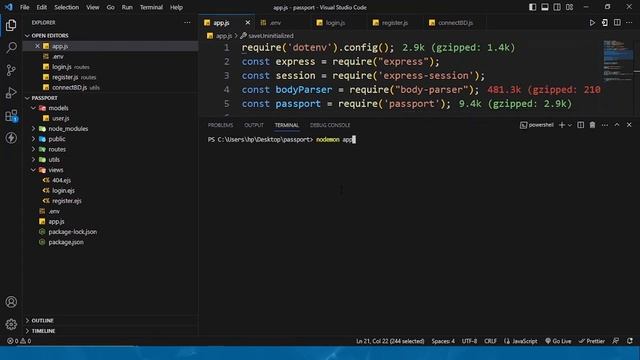Expand the public folder
The width and height of the screenshot is (640, 360).
point(33,139)
